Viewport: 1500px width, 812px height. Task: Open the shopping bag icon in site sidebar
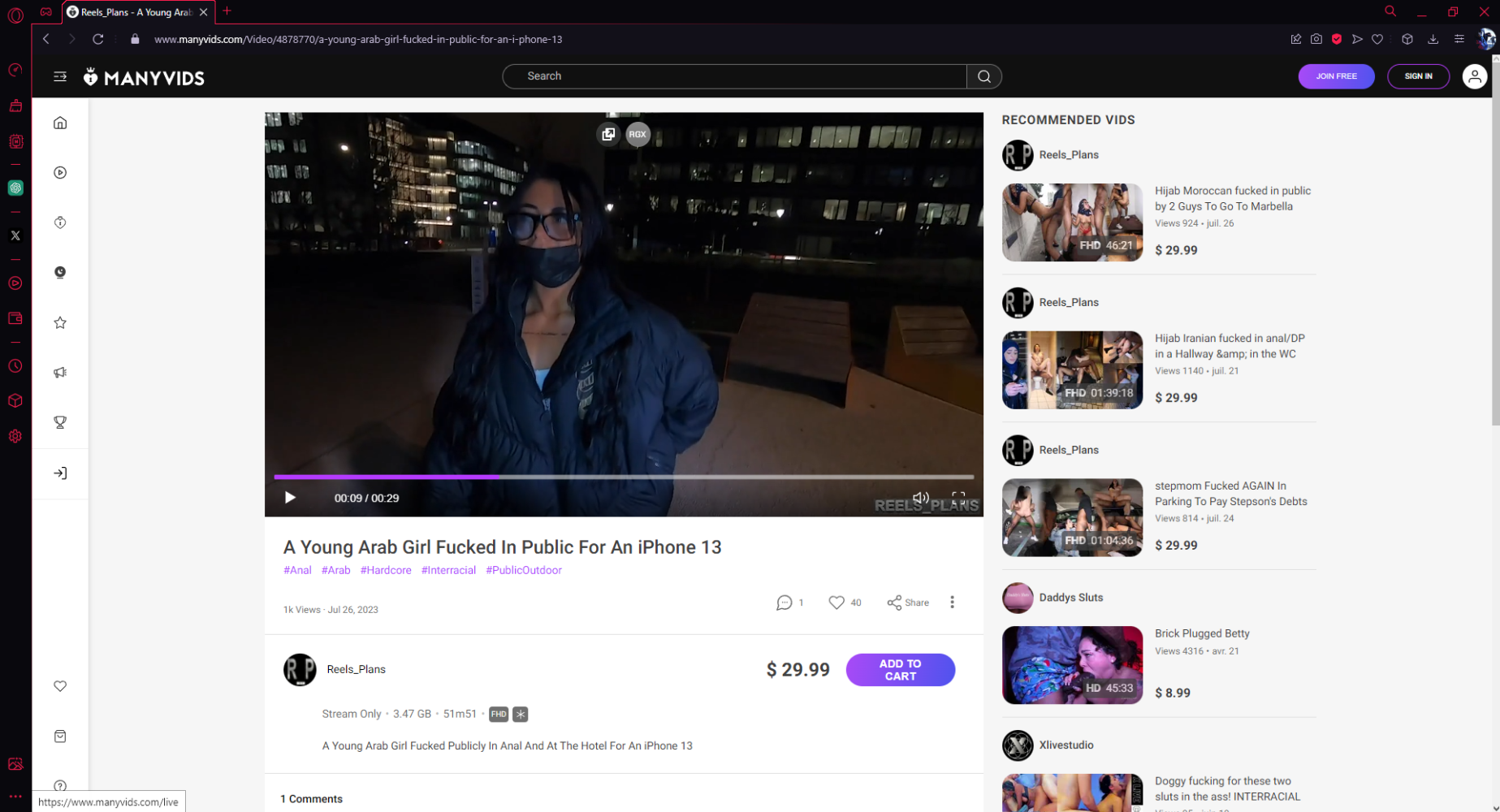[60, 736]
